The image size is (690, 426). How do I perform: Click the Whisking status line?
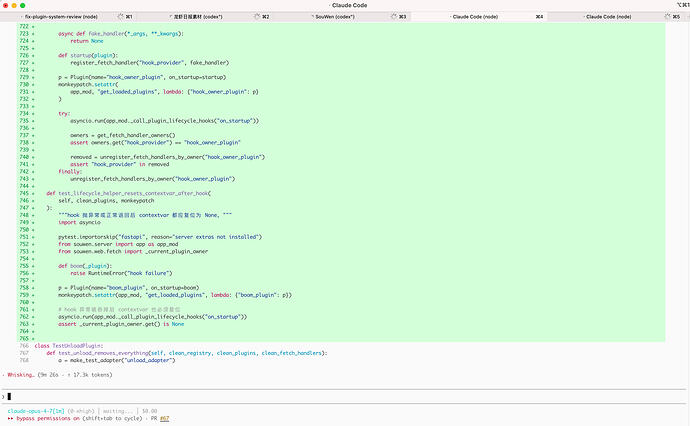[x=60, y=375]
